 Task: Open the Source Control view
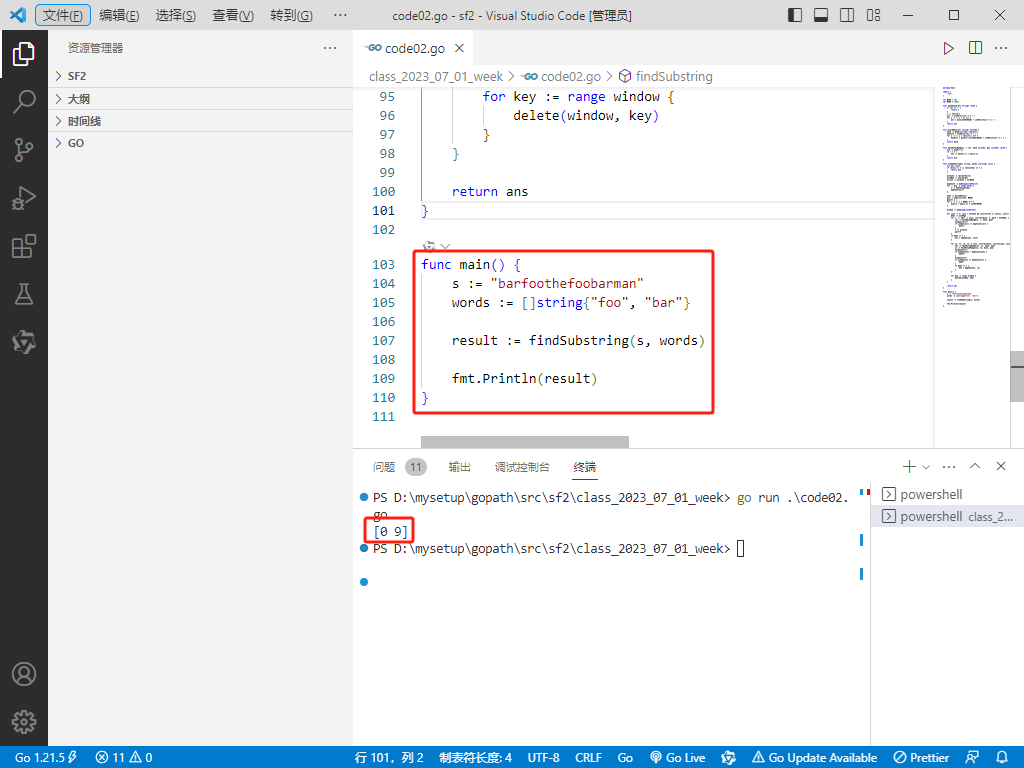(24, 150)
